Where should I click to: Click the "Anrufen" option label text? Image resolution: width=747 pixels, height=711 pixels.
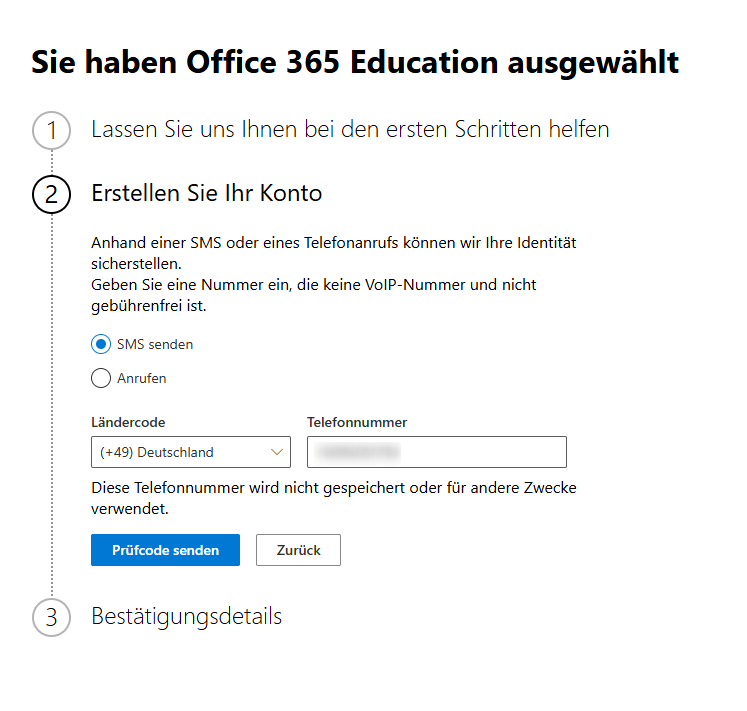[142, 378]
